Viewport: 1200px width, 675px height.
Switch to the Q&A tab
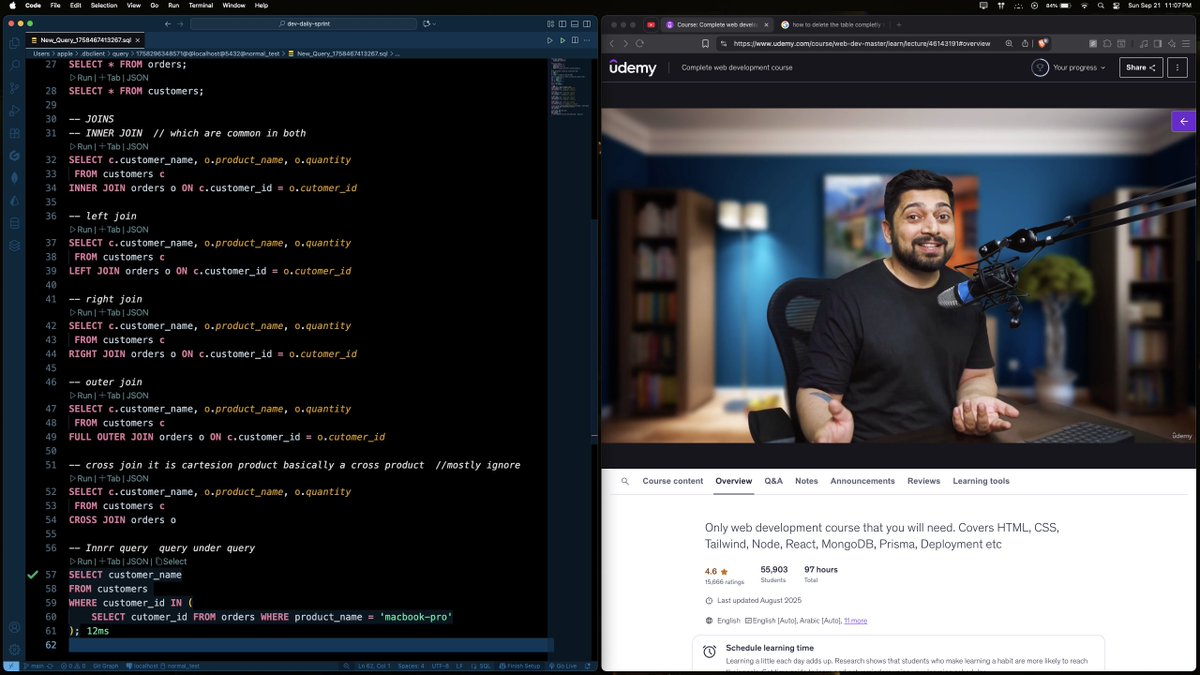[x=774, y=481]
